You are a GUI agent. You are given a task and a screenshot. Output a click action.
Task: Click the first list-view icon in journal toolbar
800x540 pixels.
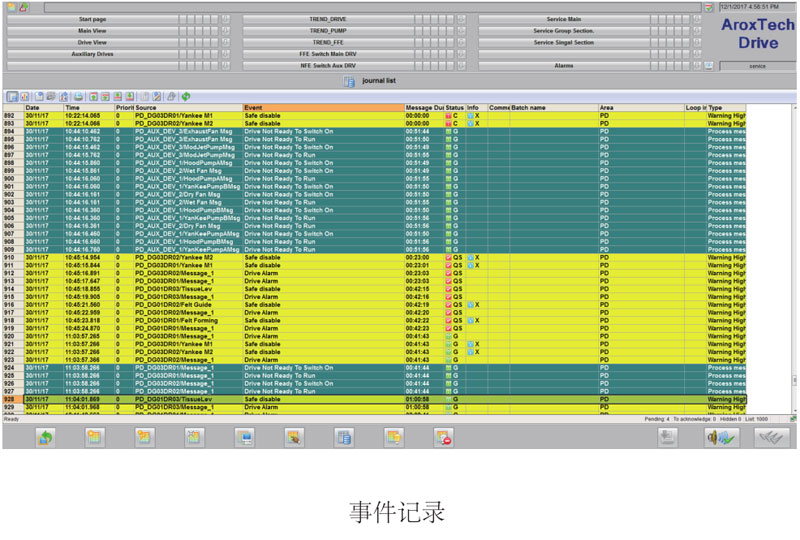pos(12,96)
